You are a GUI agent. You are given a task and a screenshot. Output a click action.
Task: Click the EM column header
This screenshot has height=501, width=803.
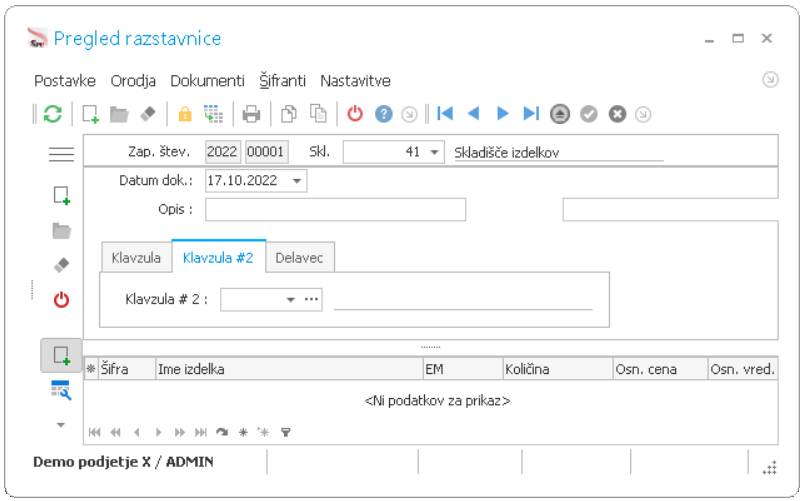click(x=463, y=369)
